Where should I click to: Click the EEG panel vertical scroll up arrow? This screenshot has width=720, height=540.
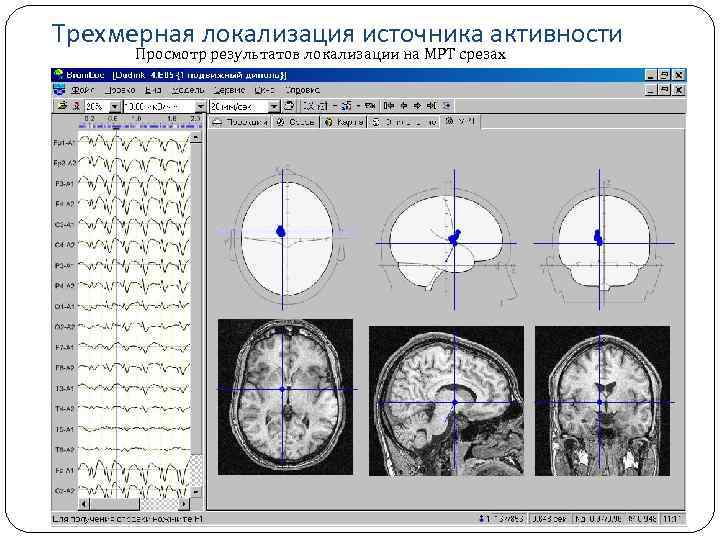pos(196,137)
